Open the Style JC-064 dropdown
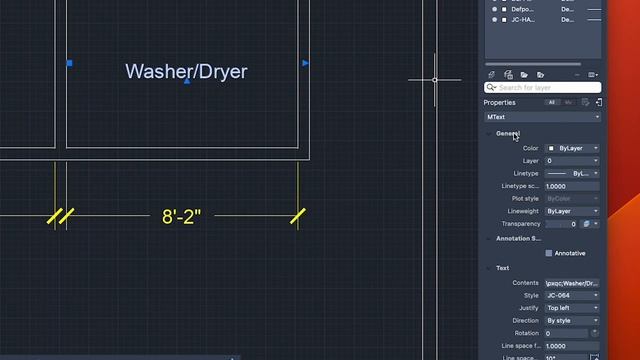 572,295
